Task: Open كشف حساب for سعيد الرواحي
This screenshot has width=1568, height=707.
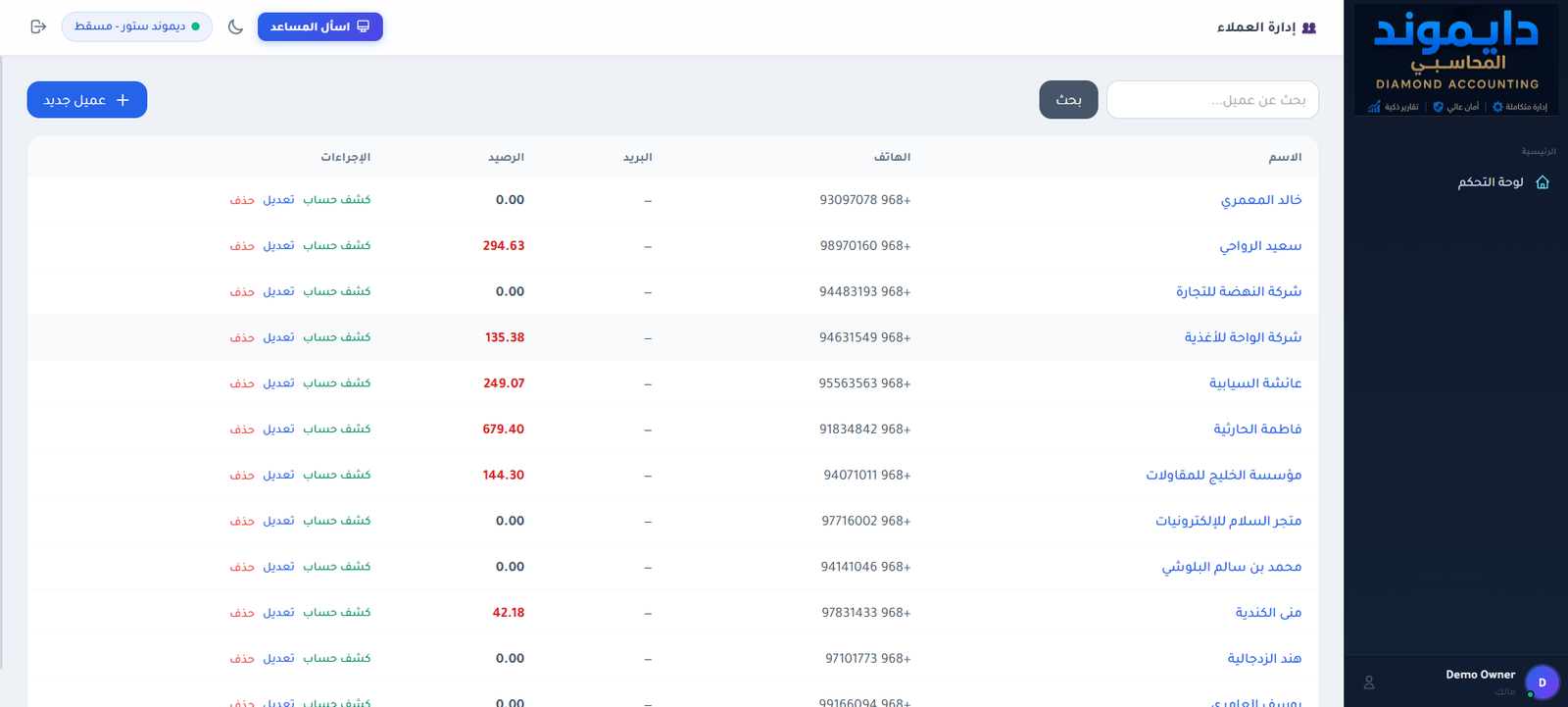Action: 337,246
